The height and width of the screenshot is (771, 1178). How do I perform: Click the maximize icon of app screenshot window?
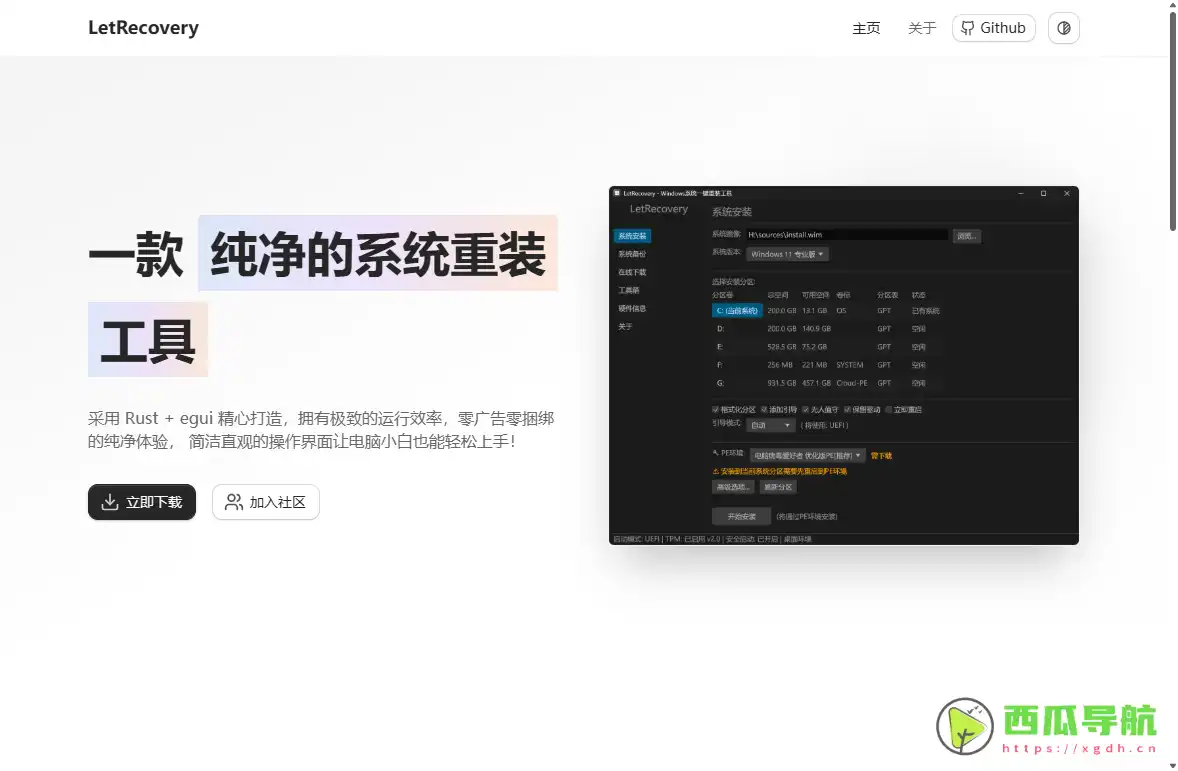(x=1044, y=193)
